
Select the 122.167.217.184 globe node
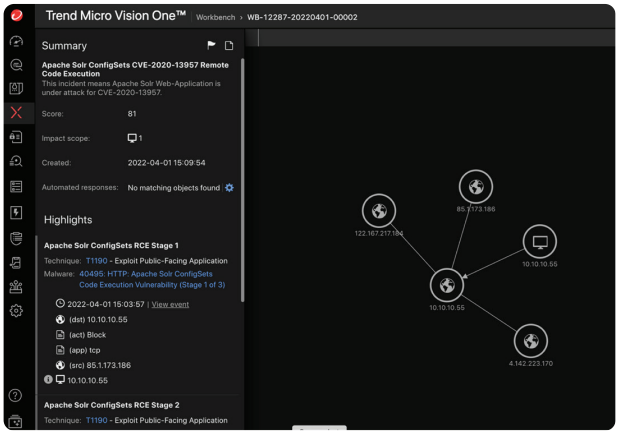pos(379,211)
